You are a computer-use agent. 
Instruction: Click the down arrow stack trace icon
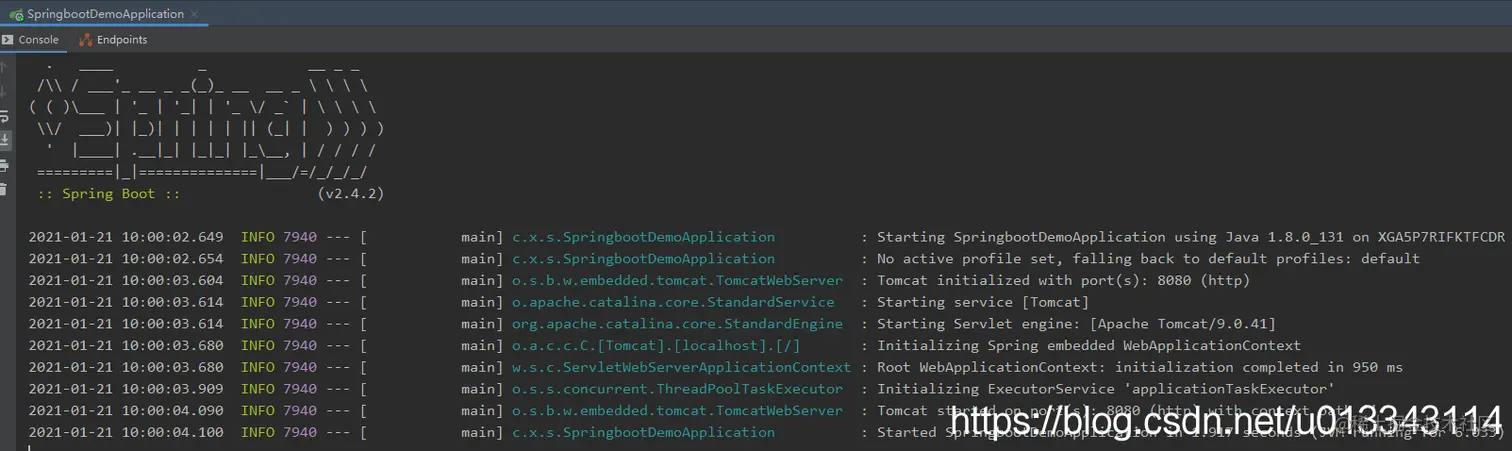tap(4, 91)
